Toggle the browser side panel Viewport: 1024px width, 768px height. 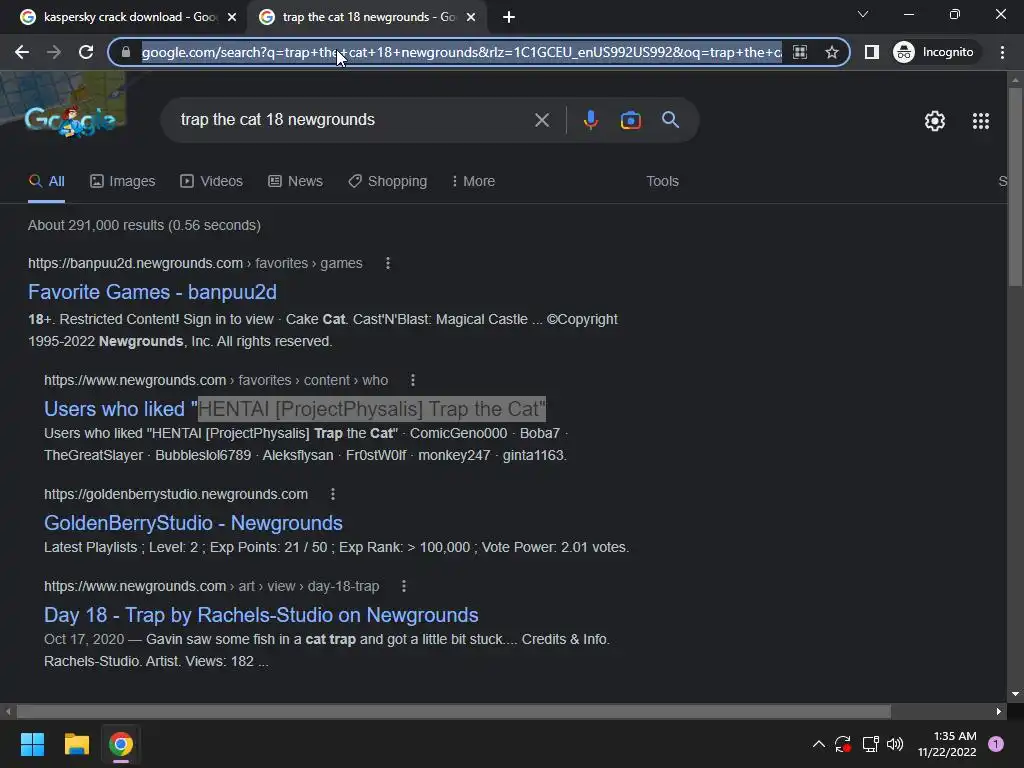pyautogui.click(x=871, y=52)
